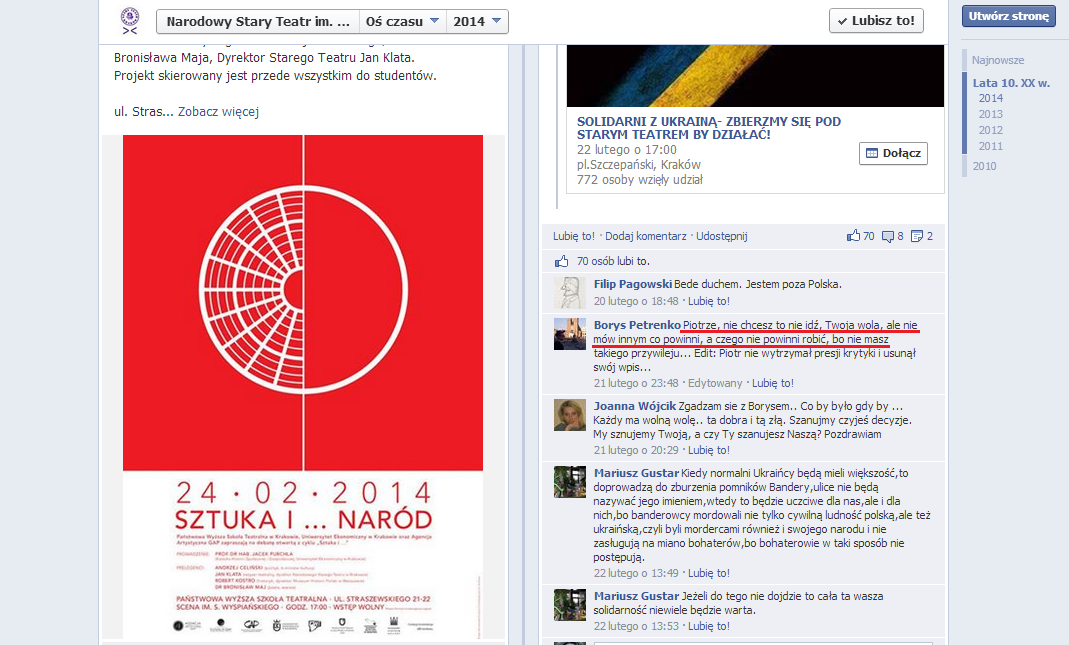Open Mariusz Gustar's avatar on the solidarność comment

click(570, 605)
